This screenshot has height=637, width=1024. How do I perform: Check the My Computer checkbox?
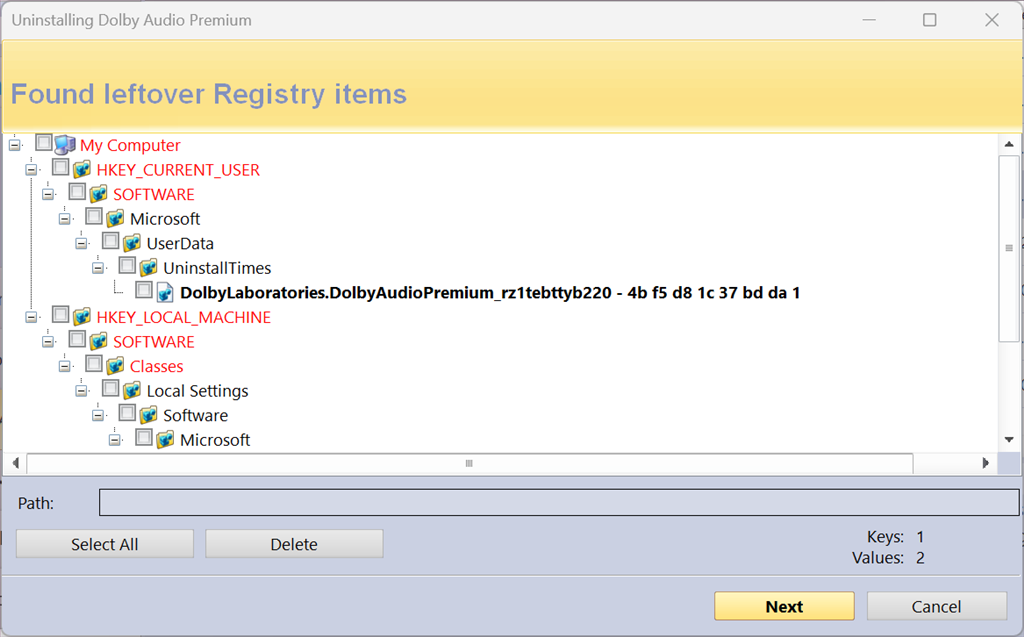tap(44, 142)
